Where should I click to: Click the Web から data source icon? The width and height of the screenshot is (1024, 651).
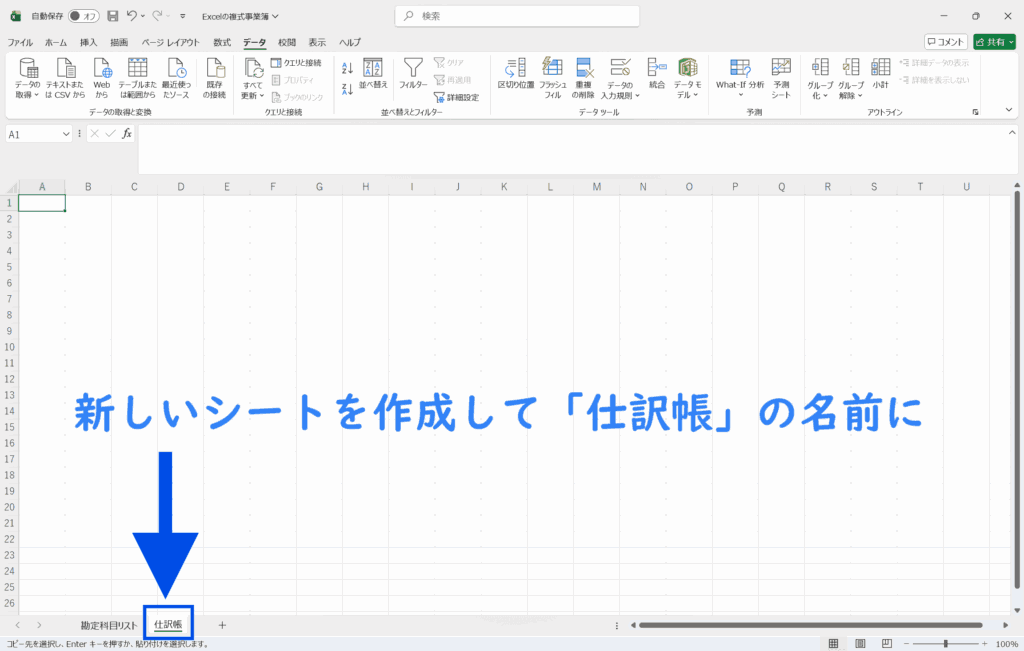coord(102,68)
